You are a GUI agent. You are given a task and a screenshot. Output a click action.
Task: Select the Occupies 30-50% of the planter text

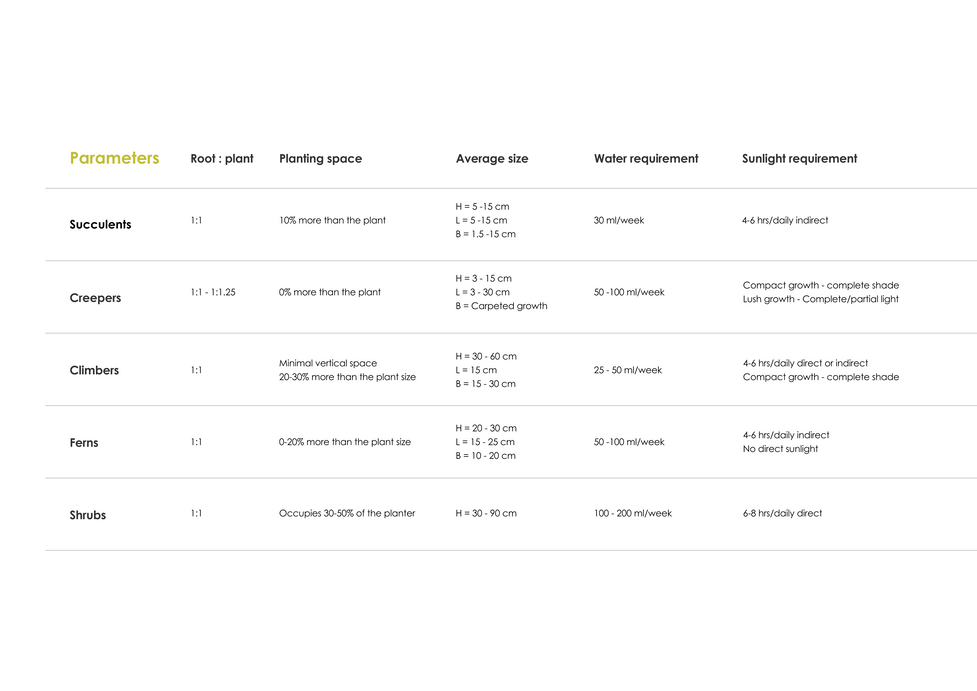(347, 513)
